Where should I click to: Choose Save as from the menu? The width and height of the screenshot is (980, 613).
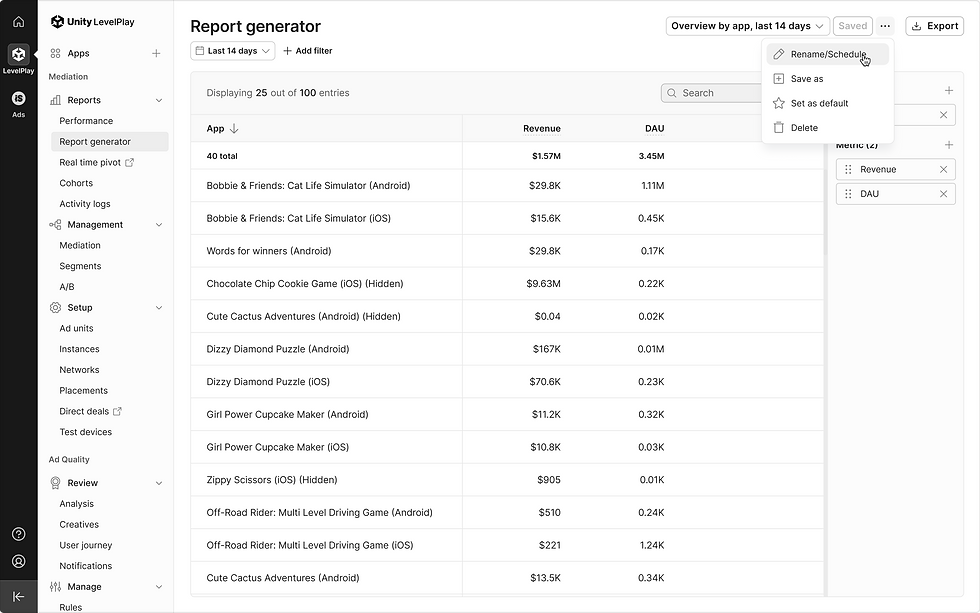828,79
